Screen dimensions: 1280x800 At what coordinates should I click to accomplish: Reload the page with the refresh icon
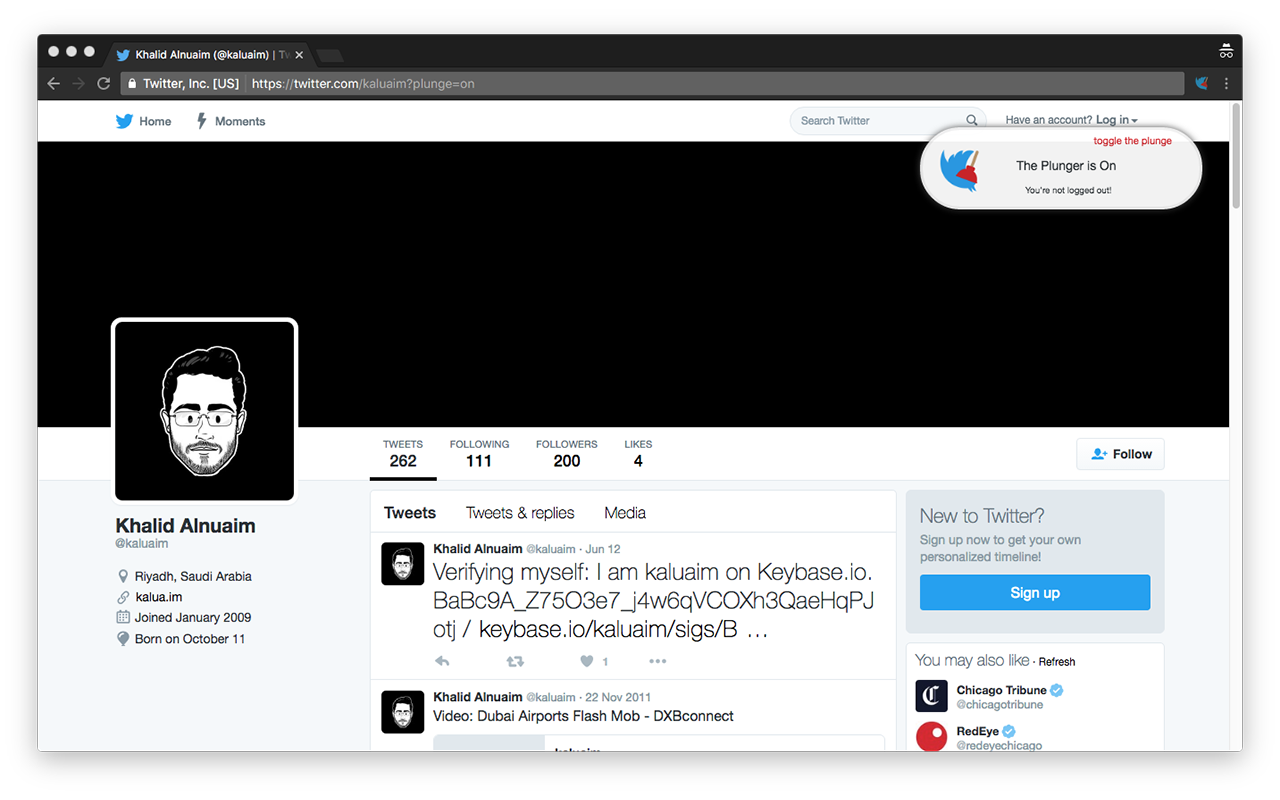pos(103,84)
